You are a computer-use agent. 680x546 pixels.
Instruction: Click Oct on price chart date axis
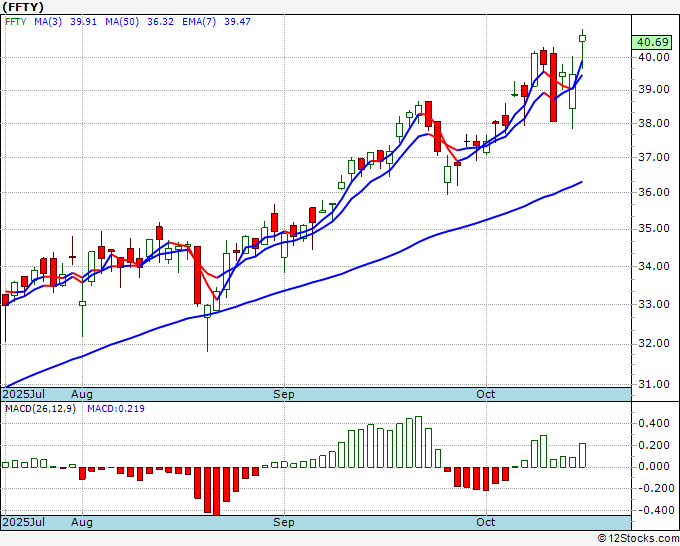point(485,394)
